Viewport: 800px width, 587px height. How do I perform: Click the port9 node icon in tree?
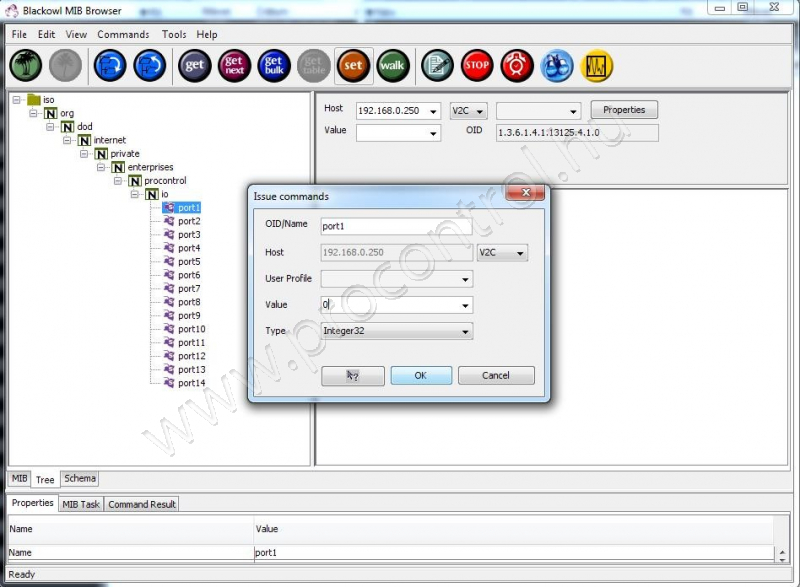(169, 316)
